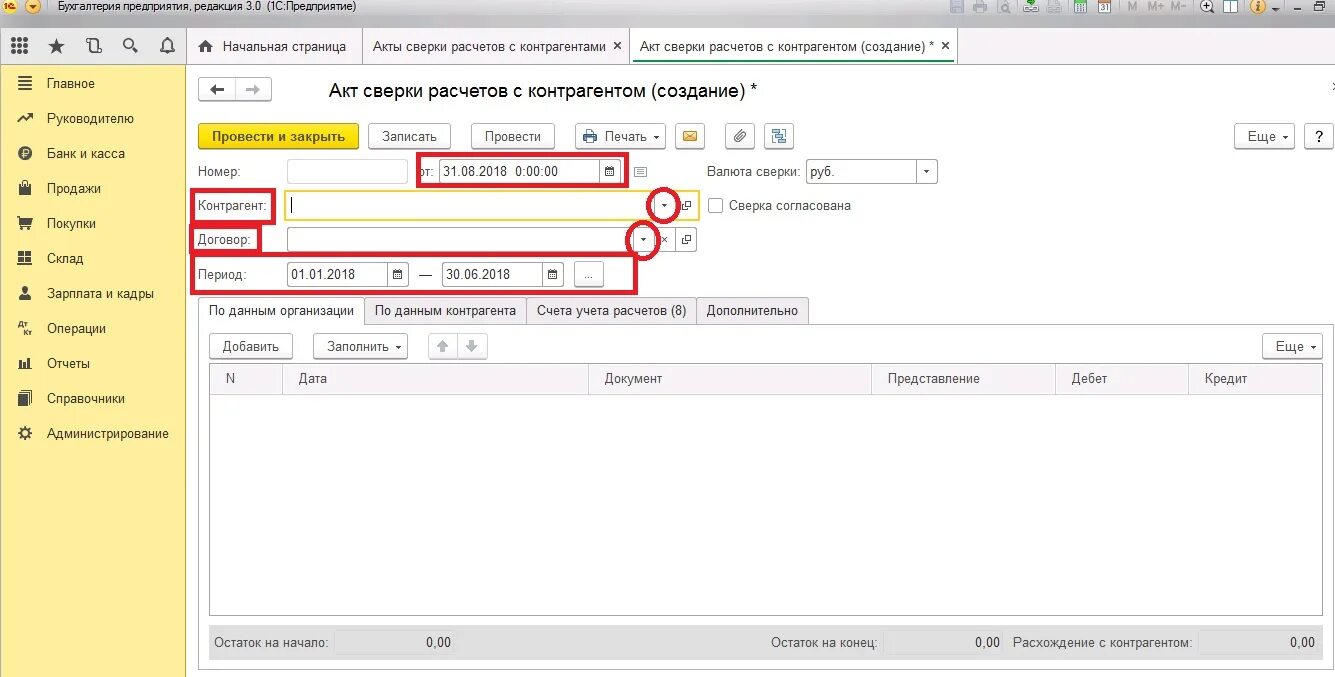Viewport: 1335px width, 677px height.
Task: Open Склад section
Action: point(93,259)
